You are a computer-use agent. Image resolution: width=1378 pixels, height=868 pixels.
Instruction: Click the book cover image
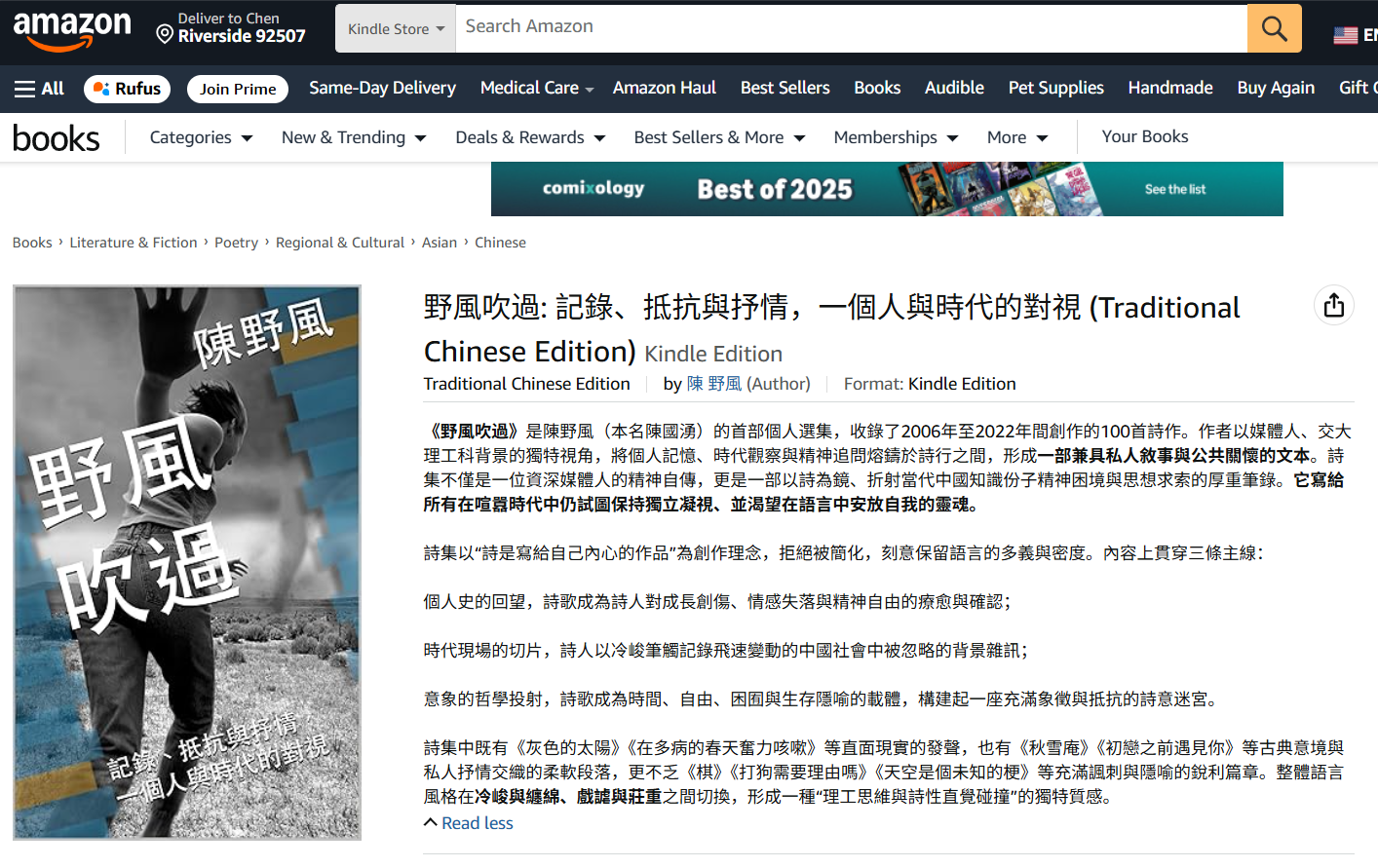pos(187,562)
